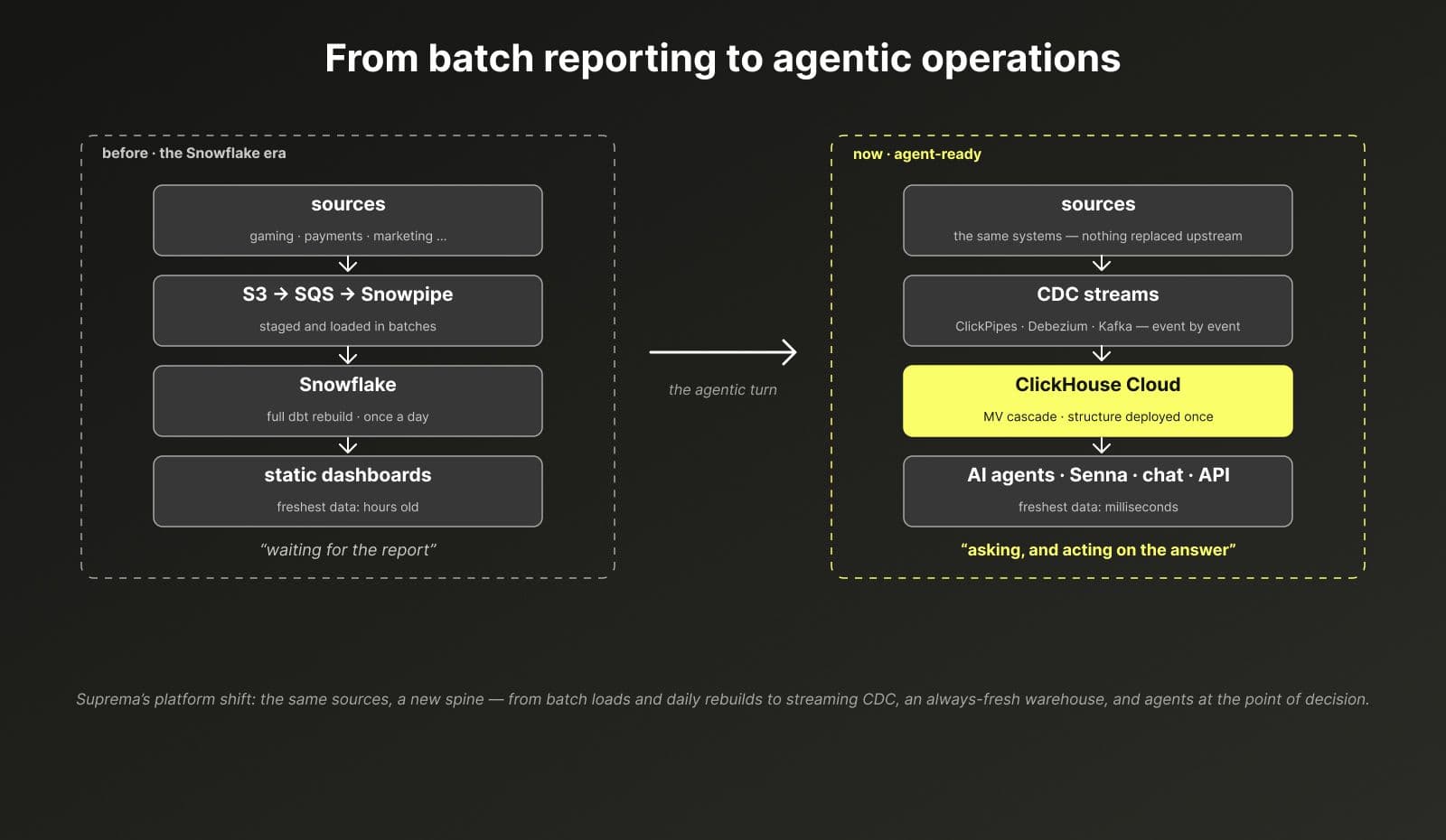The width and height of the screenshot is (1446, 840).
Task: Click the down arrow above the ClickHouse Cloud box
Action: (1101, 354)
